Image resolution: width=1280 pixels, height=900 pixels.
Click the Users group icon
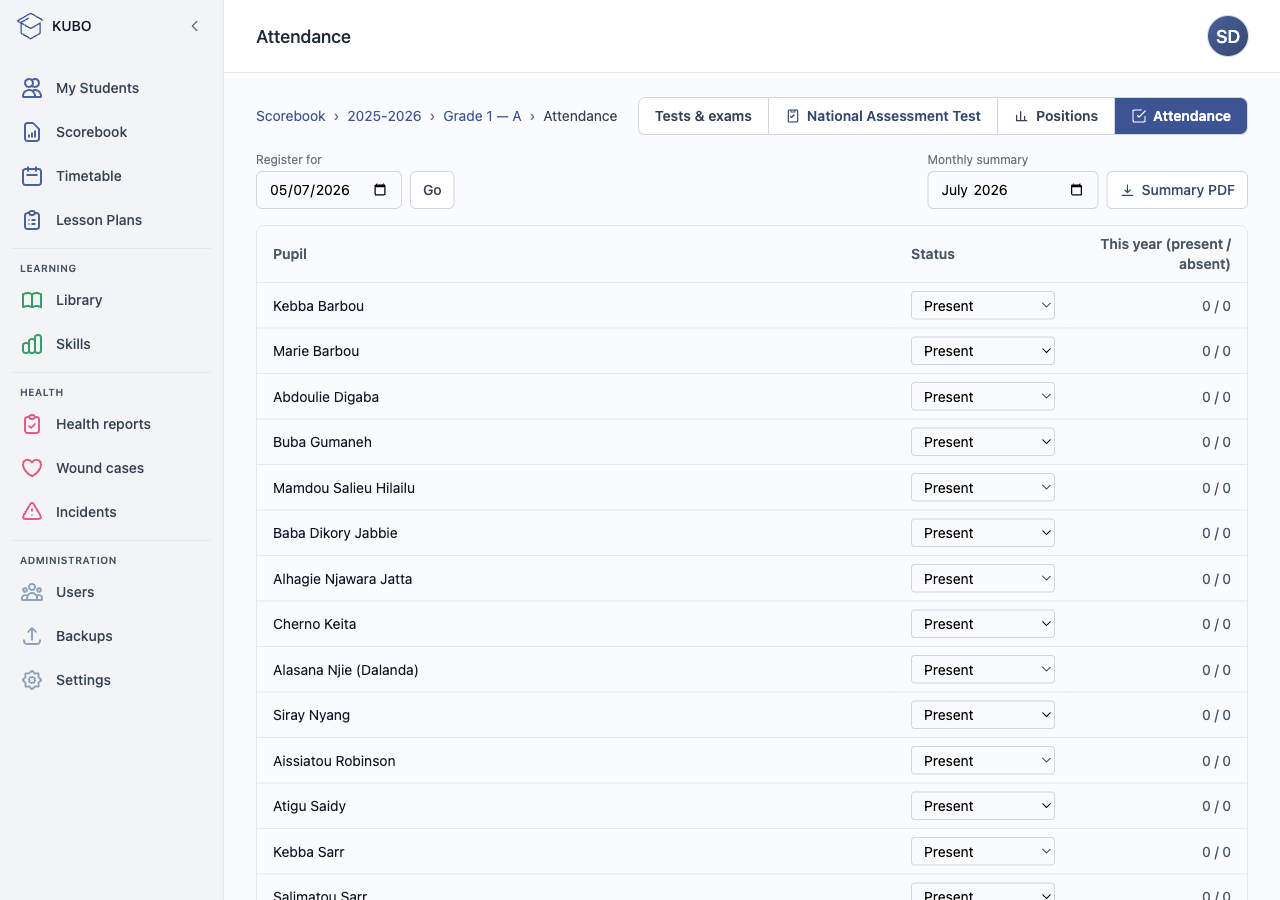tap(32, 592)
